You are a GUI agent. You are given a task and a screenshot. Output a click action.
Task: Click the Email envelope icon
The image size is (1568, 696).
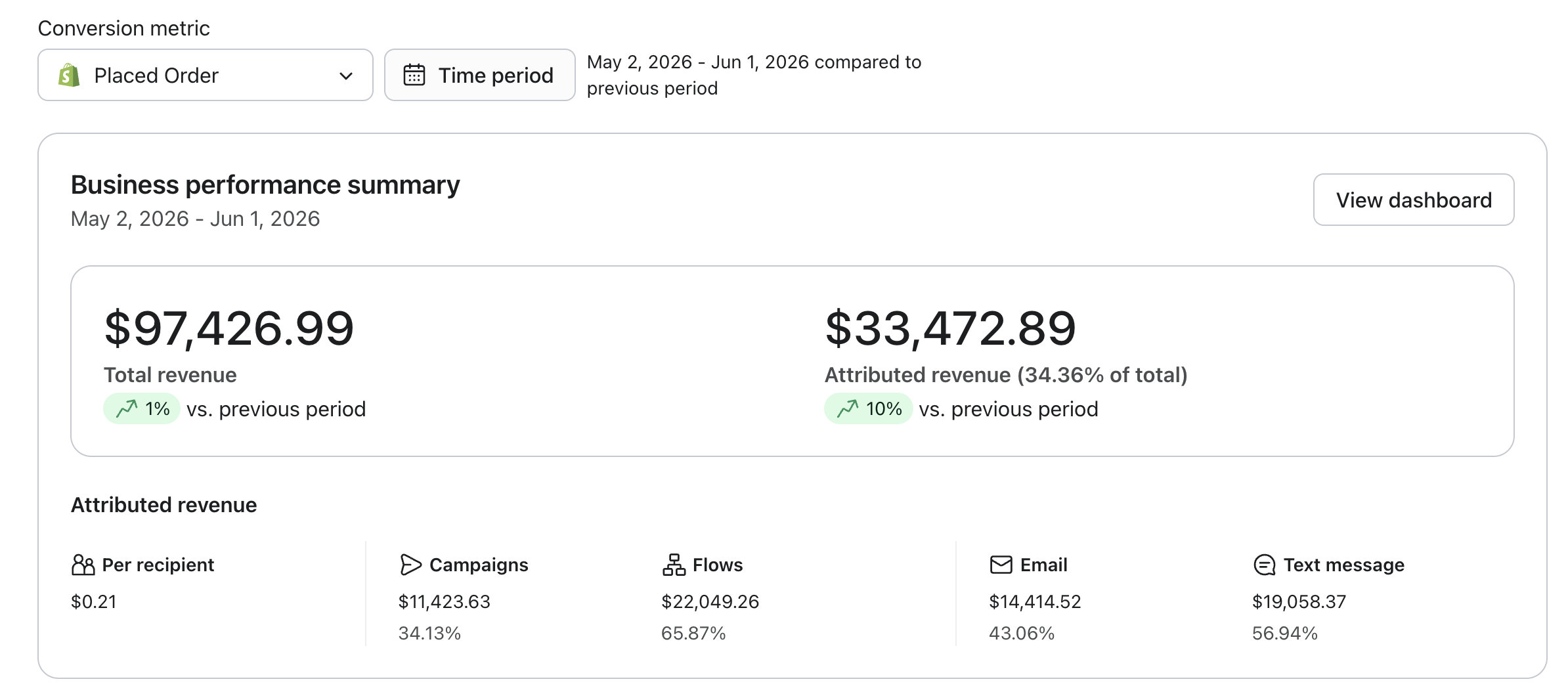tap(1001, 565)
